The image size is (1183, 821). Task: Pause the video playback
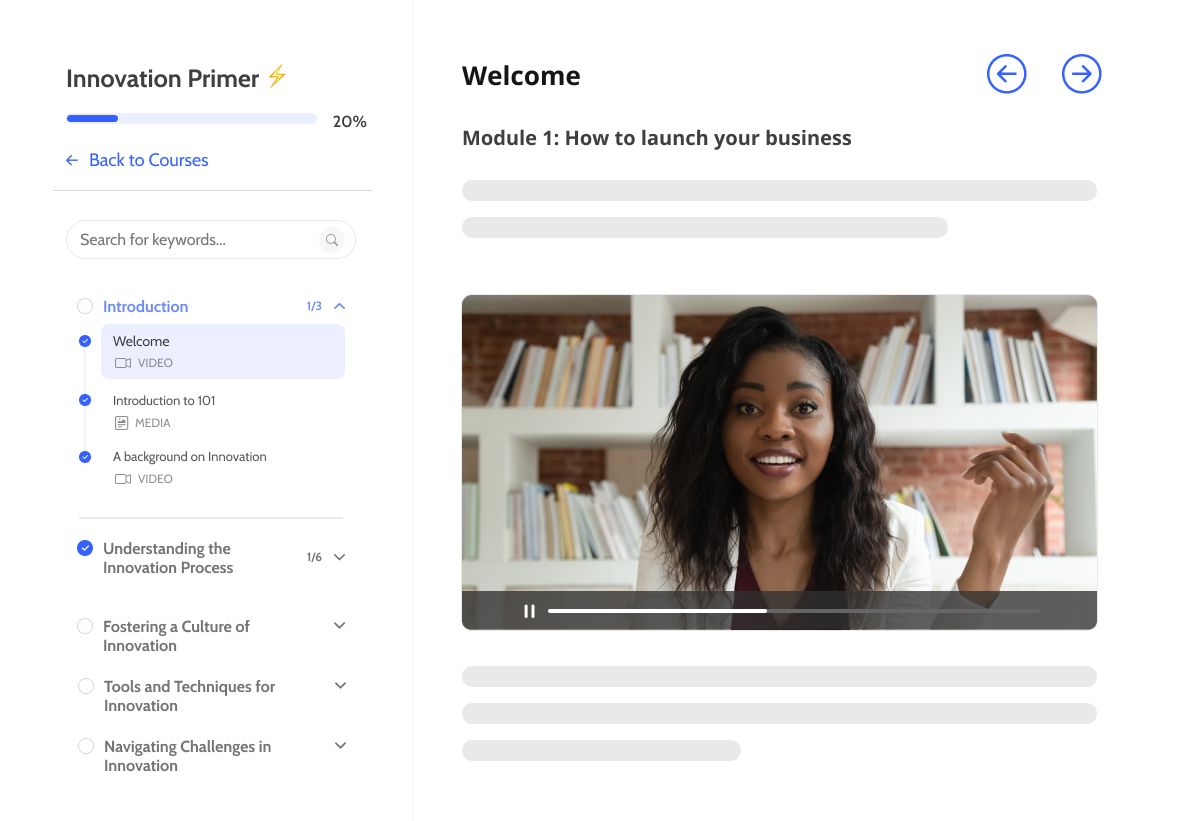tap(530, 611)
